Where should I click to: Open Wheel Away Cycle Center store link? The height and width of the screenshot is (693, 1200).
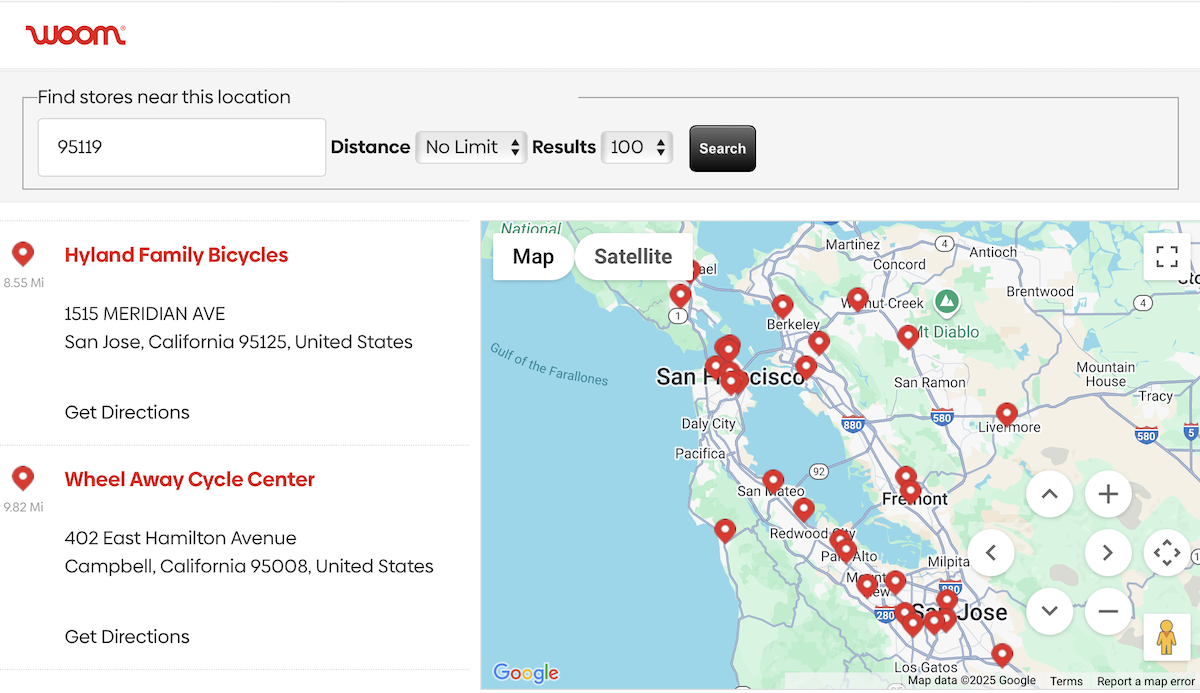click(190, 479)
